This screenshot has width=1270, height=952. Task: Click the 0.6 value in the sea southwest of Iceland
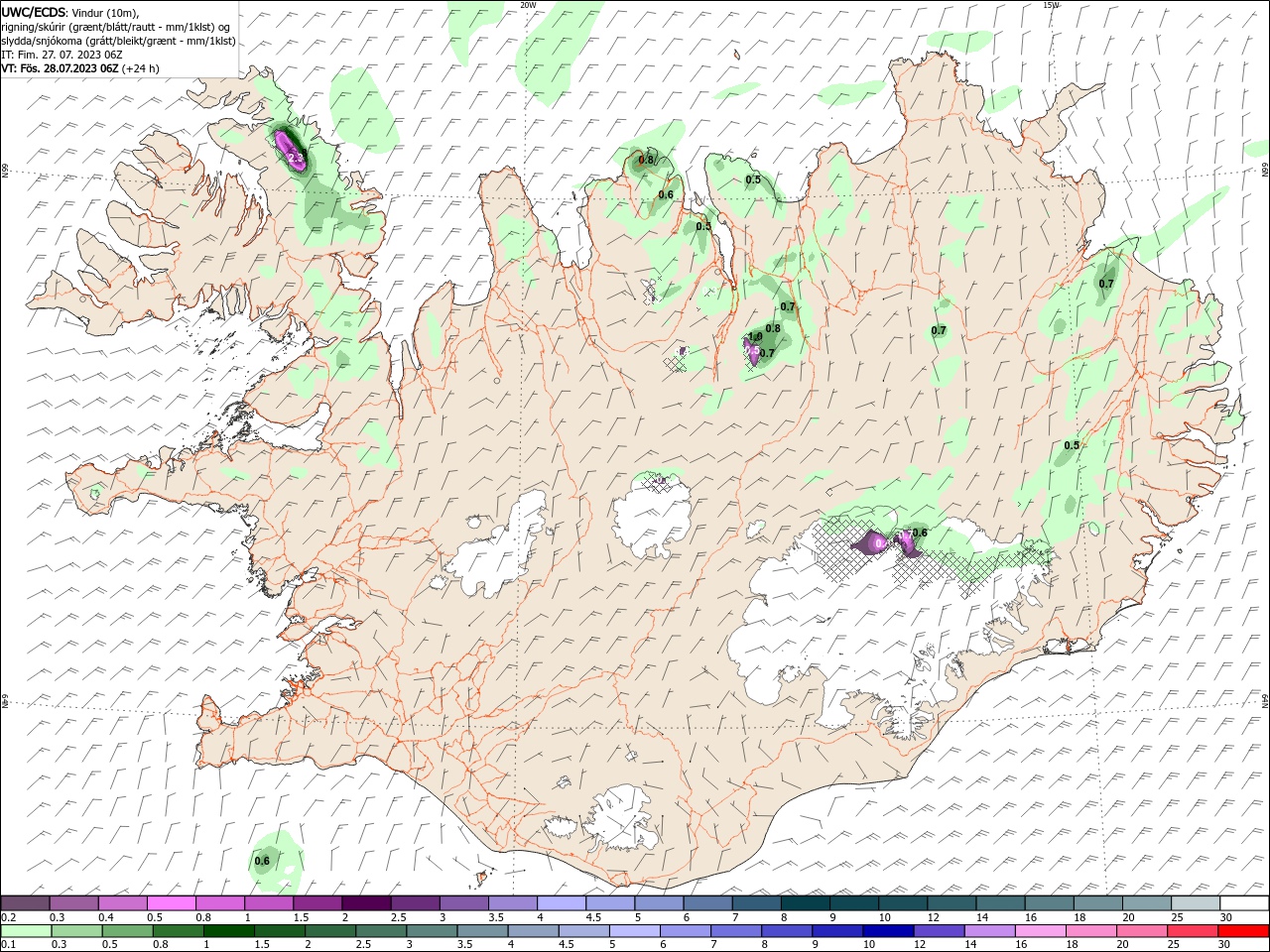[x=262, y=861]
